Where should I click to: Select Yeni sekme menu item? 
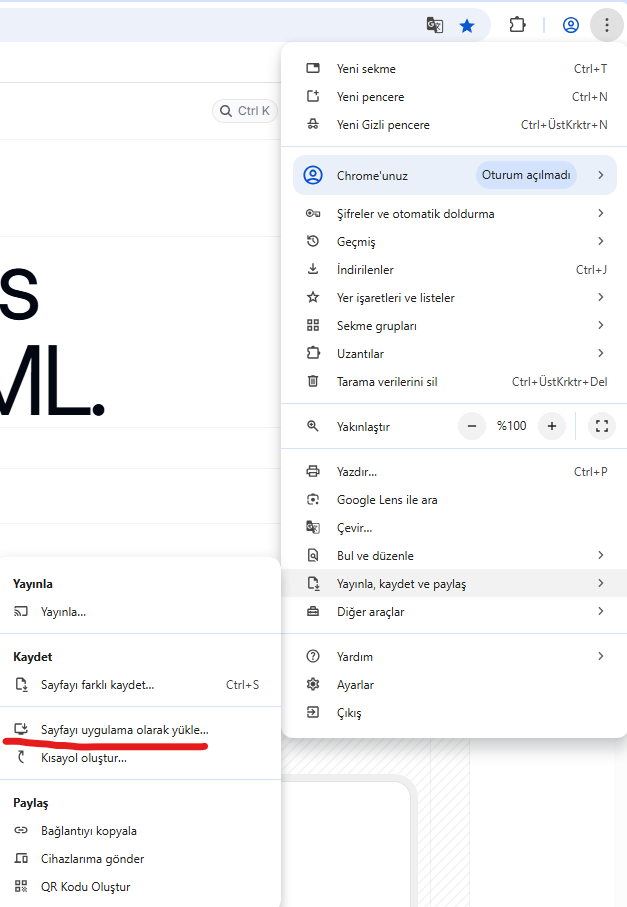454,68
